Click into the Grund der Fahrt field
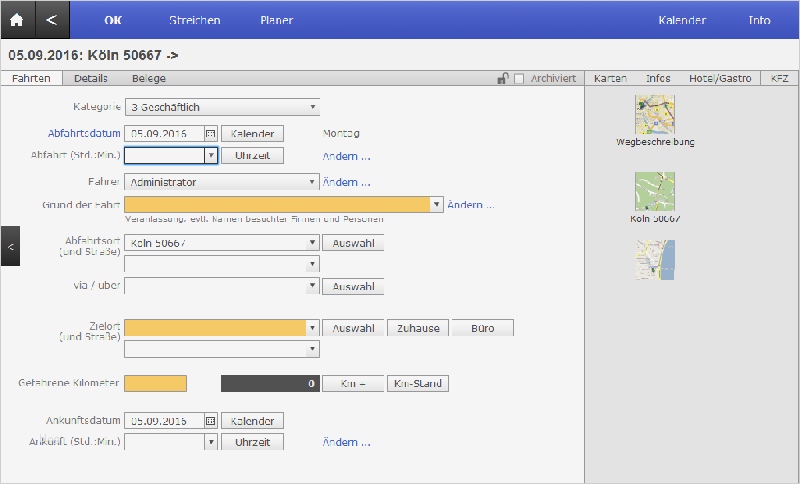Image resolution: width=800 pixels, height=484 pixels. (x=278, y=205)
